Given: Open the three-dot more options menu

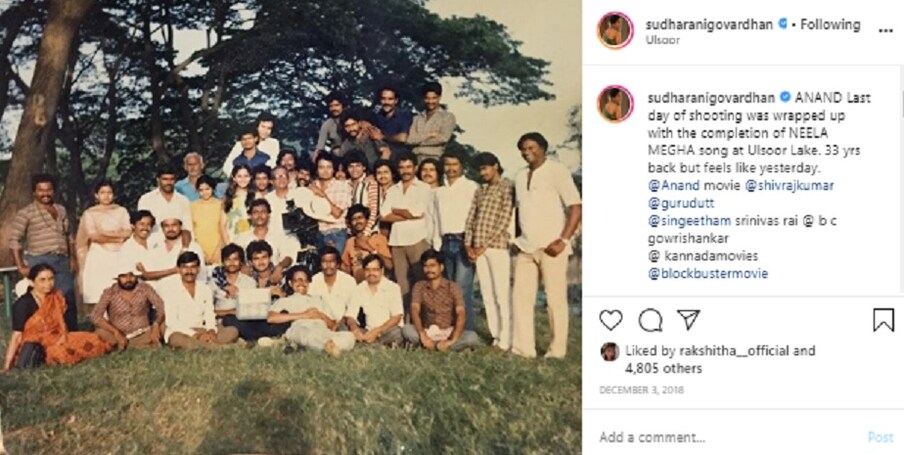Looking at the screenshot, I should (x=885, y=31).
